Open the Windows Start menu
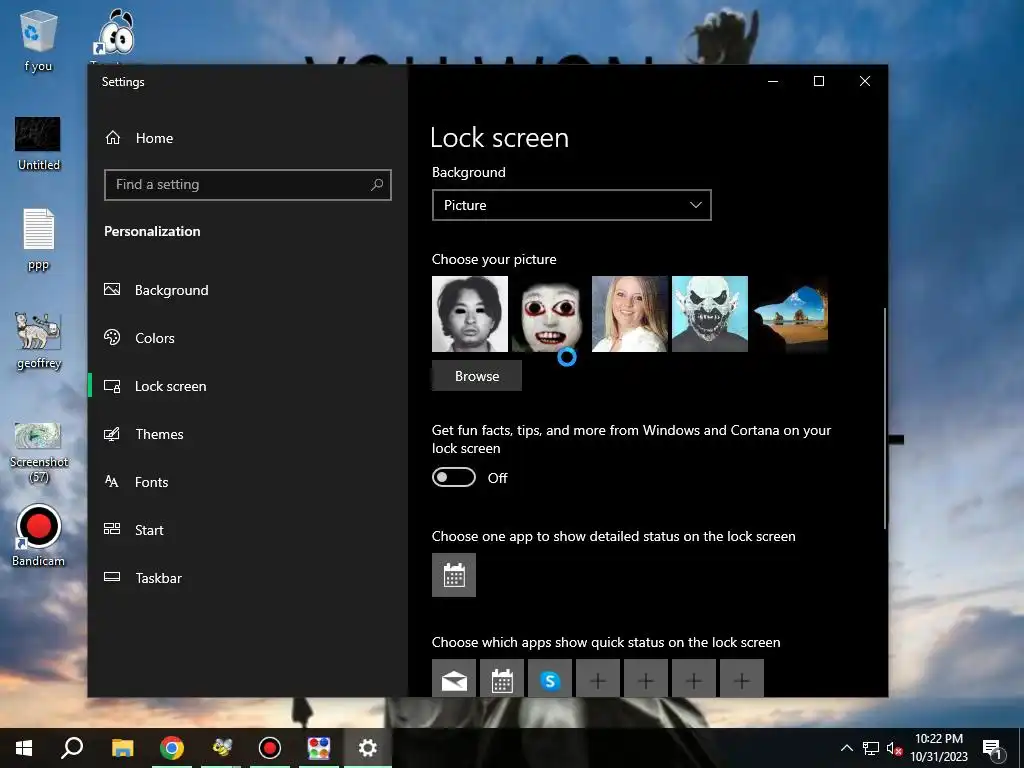Viewport: 1024px width, 768px height. [x=24, y=748]
